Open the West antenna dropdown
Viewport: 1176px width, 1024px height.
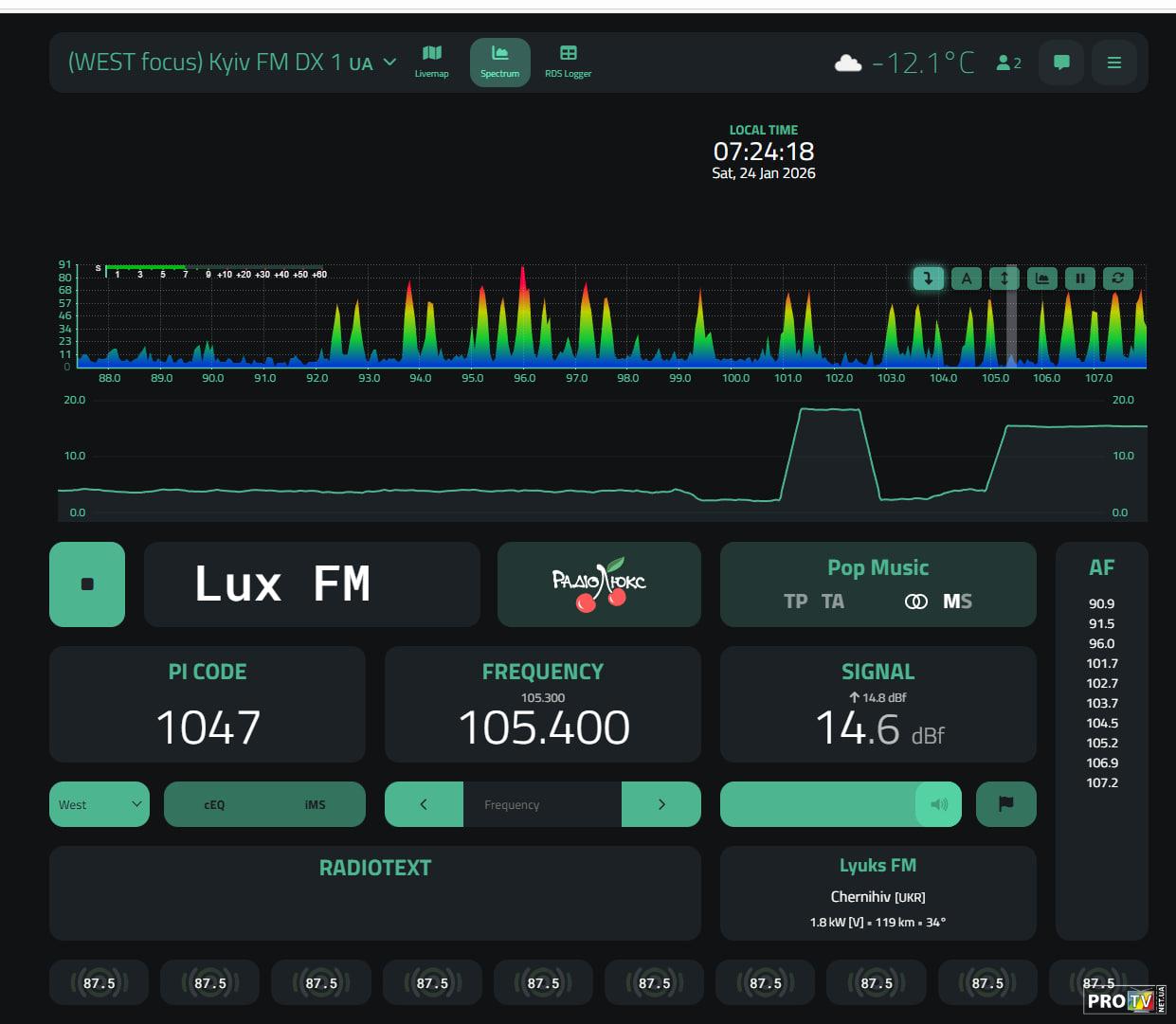[x=100, y=804]
